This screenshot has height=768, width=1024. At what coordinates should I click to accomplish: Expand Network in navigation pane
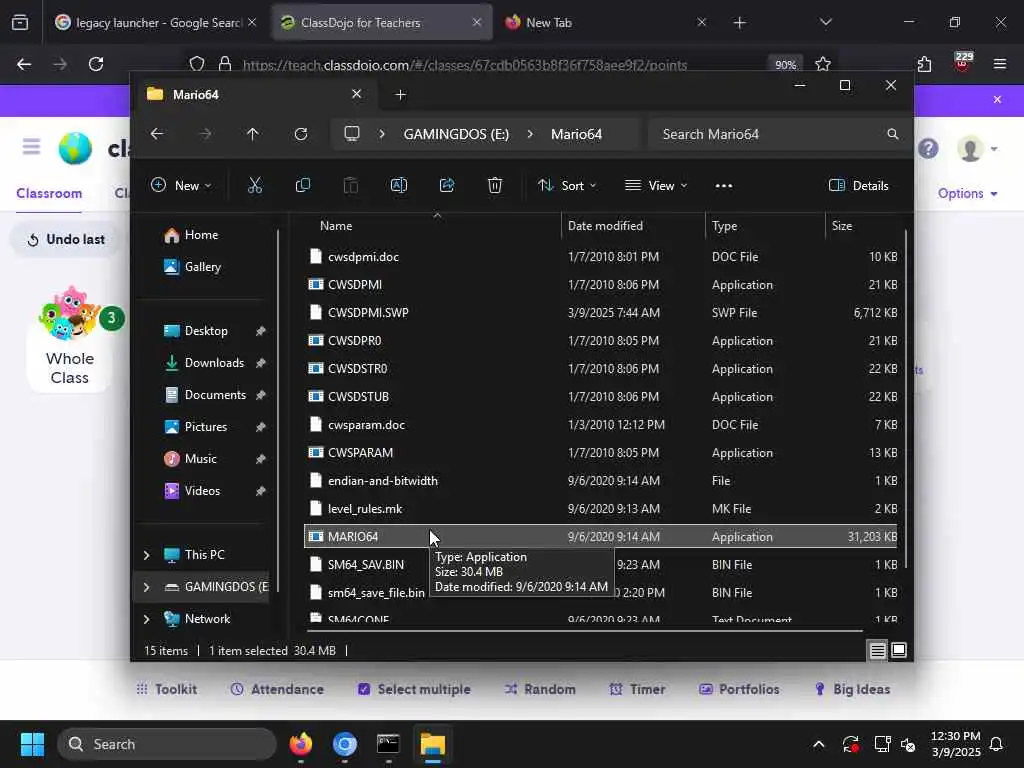pyautogui.click(x=146, y=619)
